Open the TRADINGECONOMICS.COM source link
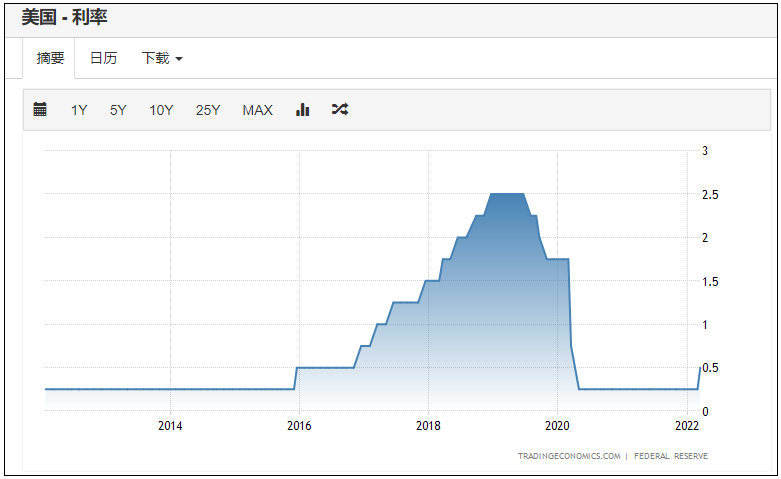Screen dimensions: 781x479 point(568,456)
